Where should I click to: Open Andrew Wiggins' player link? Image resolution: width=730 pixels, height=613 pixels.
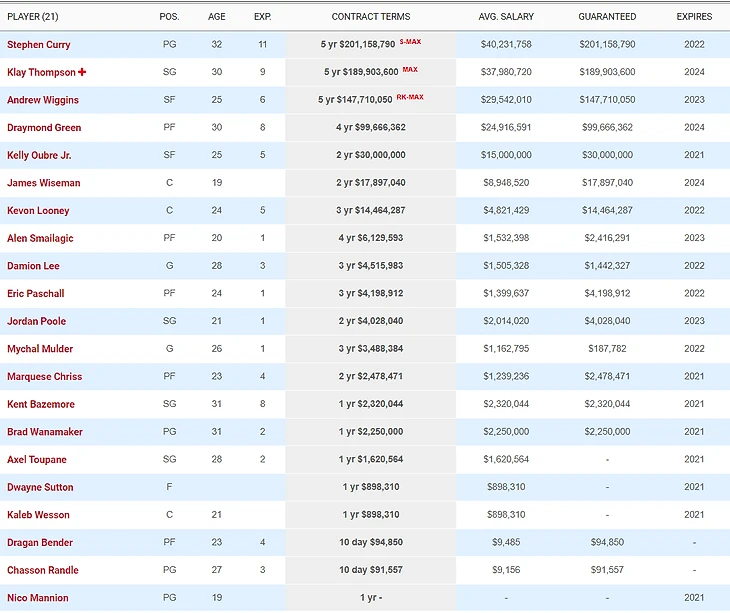42,100
